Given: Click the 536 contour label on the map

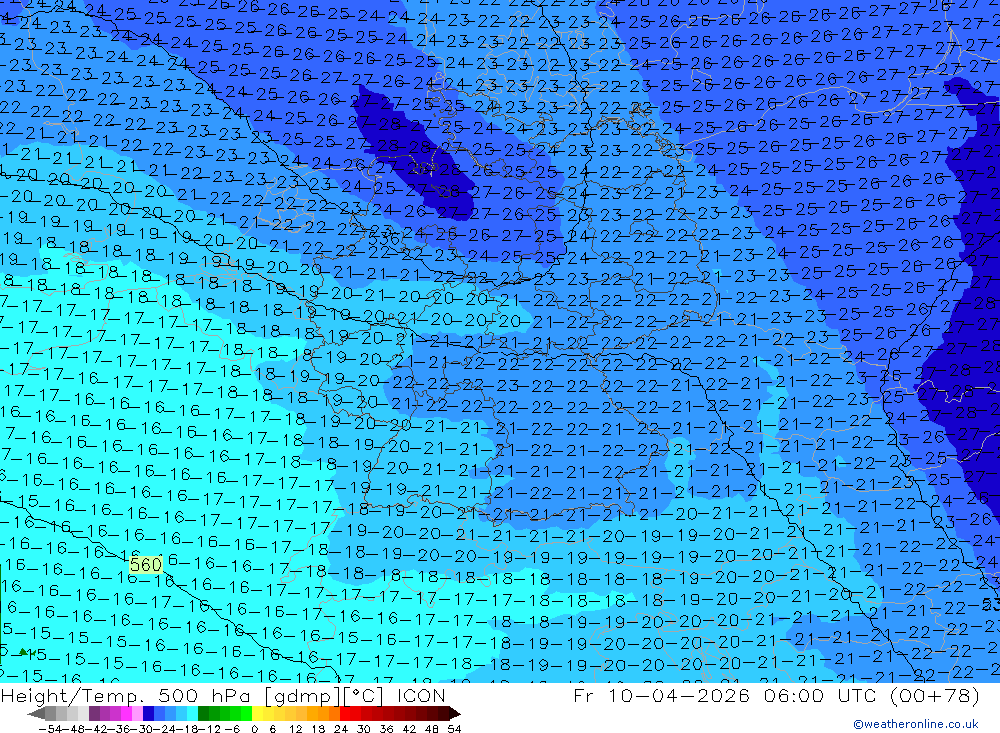Looking at the screenshot, I should tap(384, 239).
